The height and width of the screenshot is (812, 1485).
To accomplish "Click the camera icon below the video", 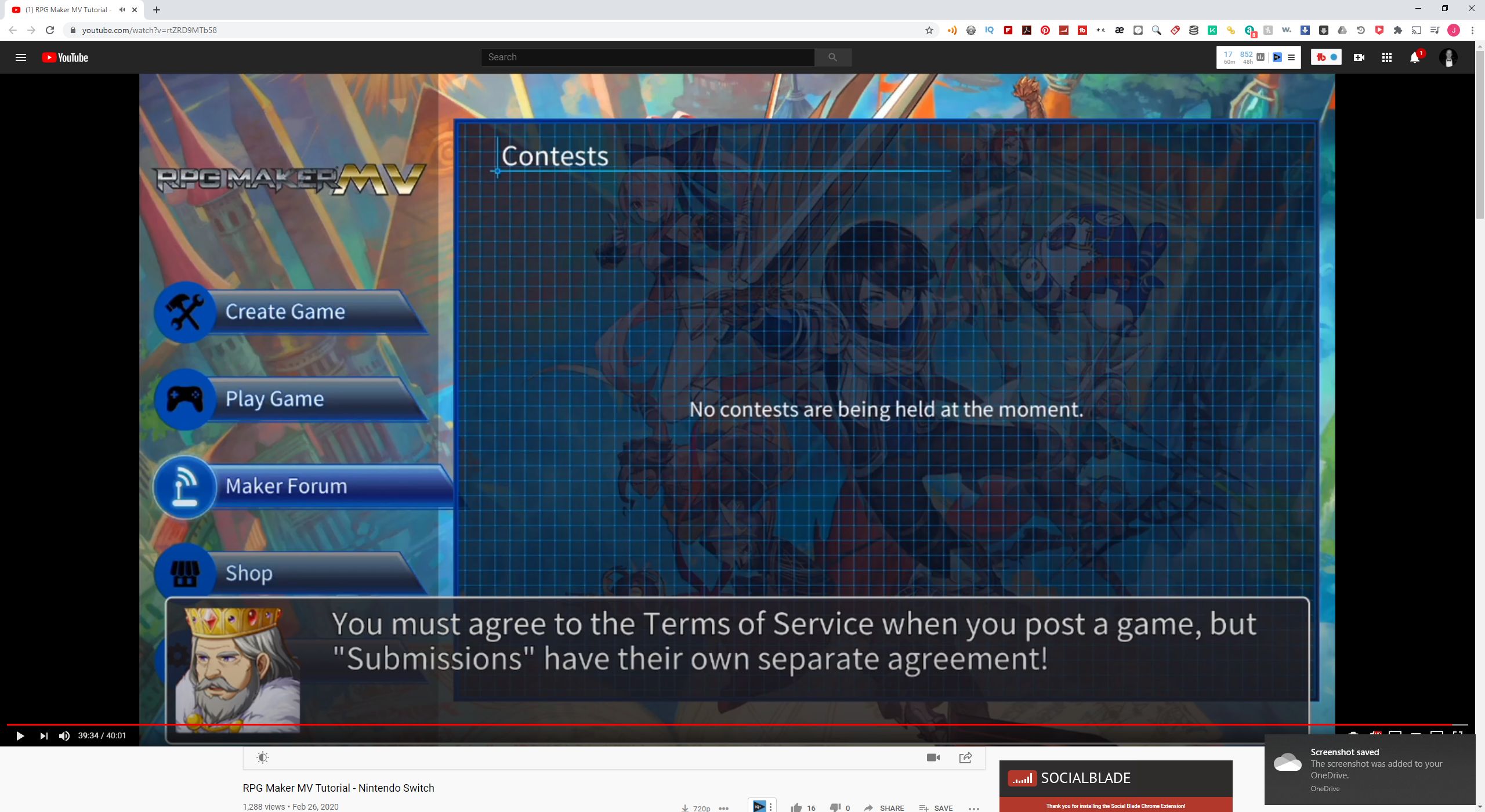I will (x=933, y=757).
